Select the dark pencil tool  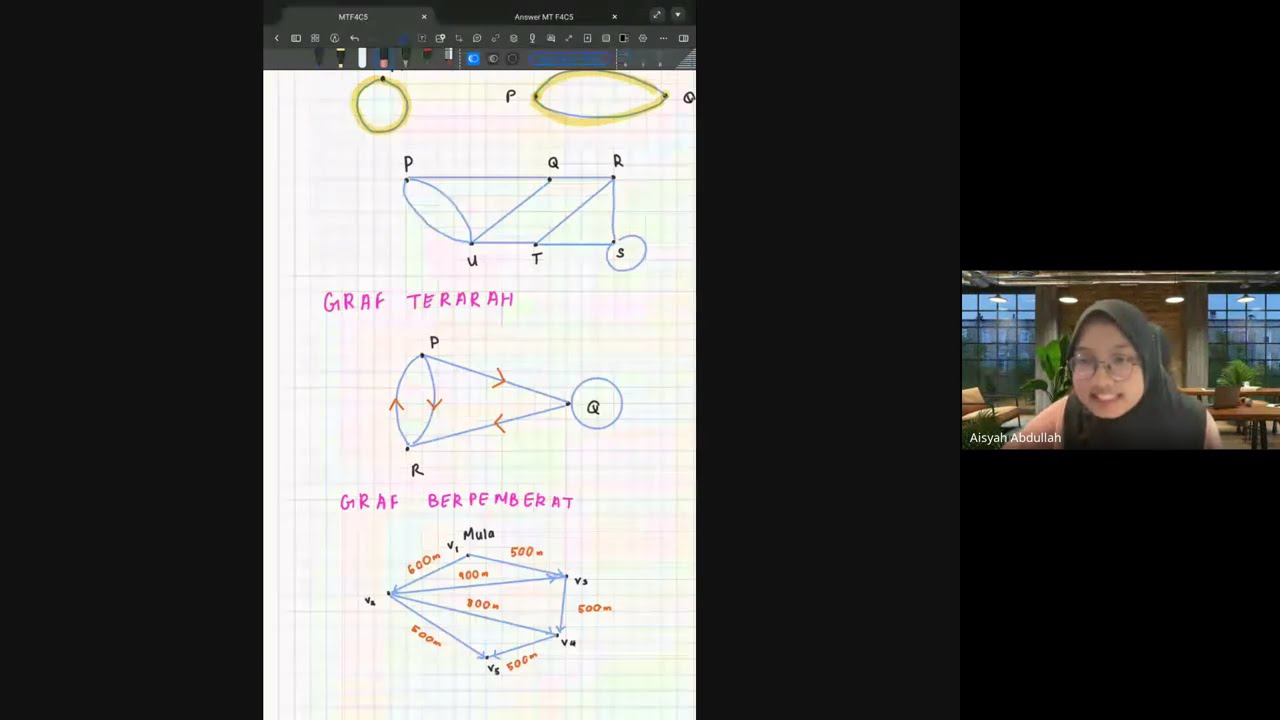pyautogui.click(x=406, y=58)
